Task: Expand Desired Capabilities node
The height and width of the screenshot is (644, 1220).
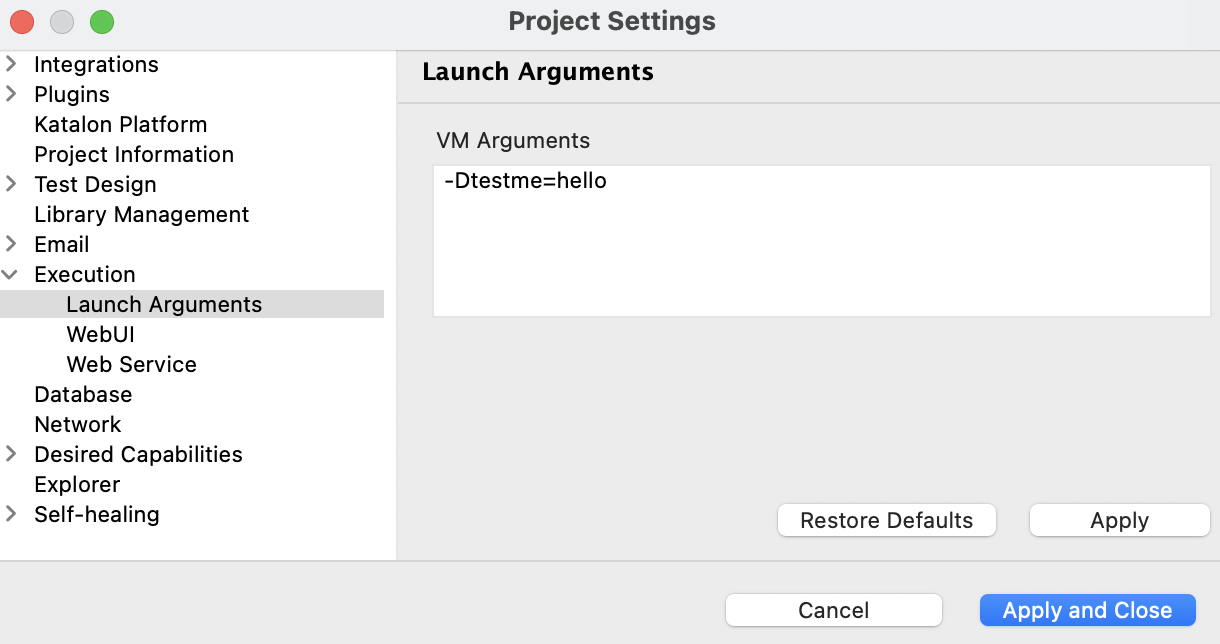Action: coord(11,455)
